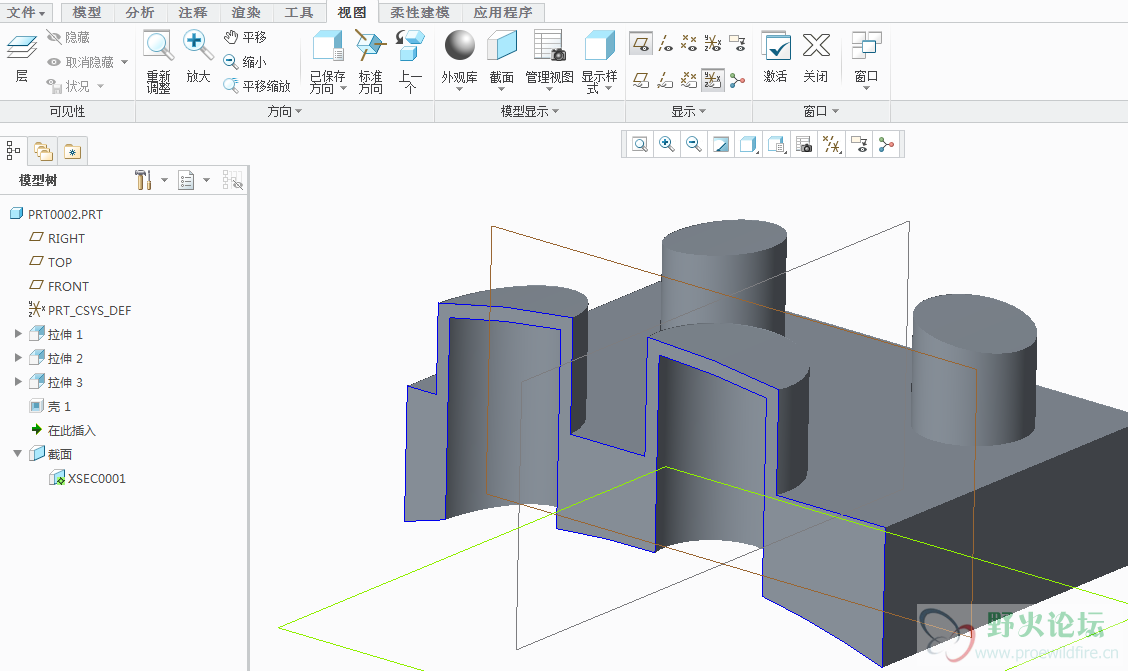
Task: Toggle plane tag display on ribbon
Action: pyautogui.click(x=641, y=80)
